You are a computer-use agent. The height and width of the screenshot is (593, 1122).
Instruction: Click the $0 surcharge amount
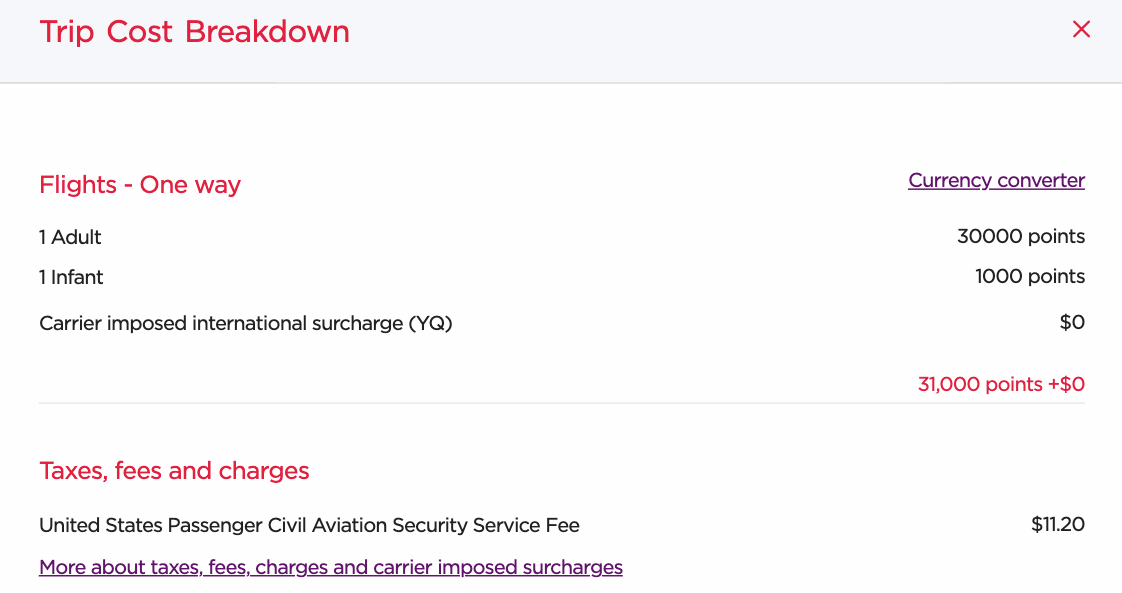pos(1072,323)
